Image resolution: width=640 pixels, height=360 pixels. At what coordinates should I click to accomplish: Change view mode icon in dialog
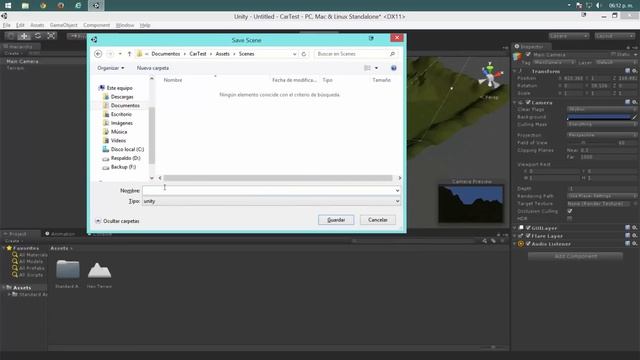click(367, 68)
